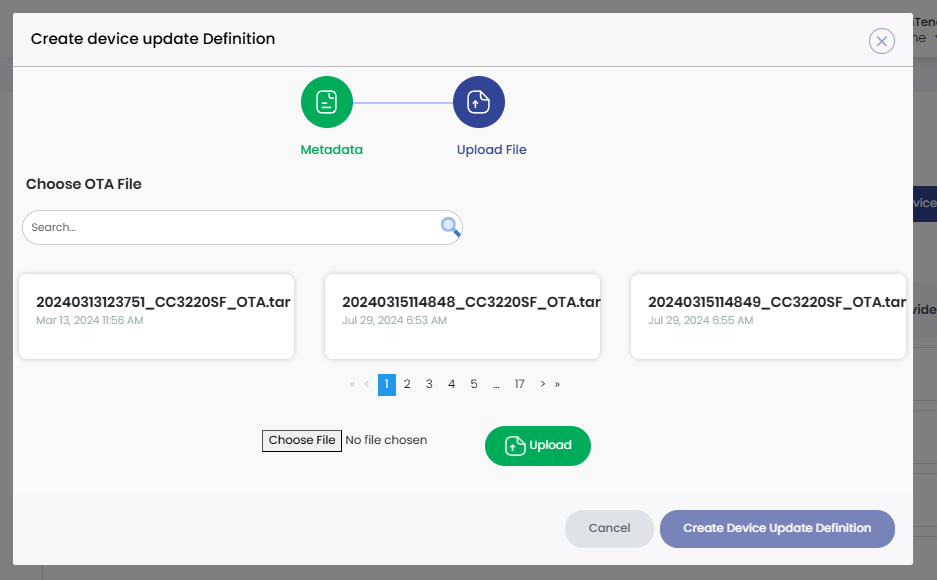Jump to last page with double arrow

(557, 384)
